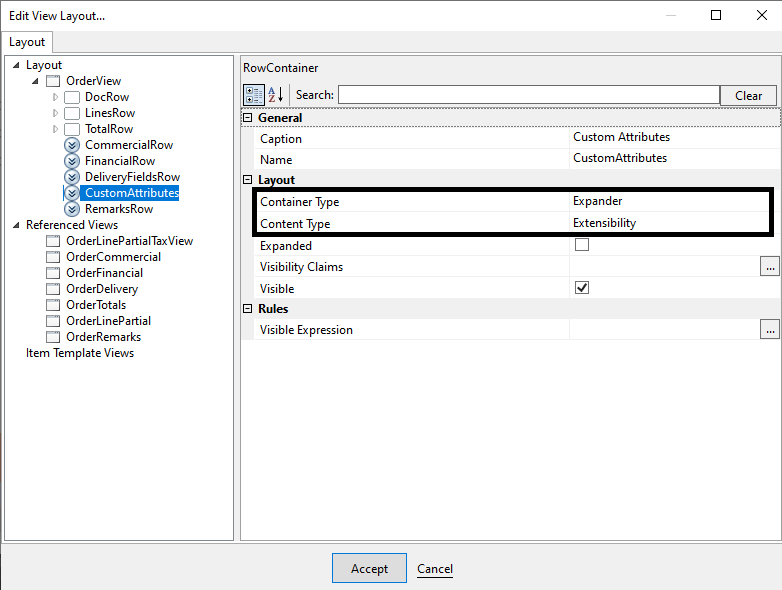The image size is (782, 590).
Task: Click the CommercialRow expander icon
Action: (72, 145)
